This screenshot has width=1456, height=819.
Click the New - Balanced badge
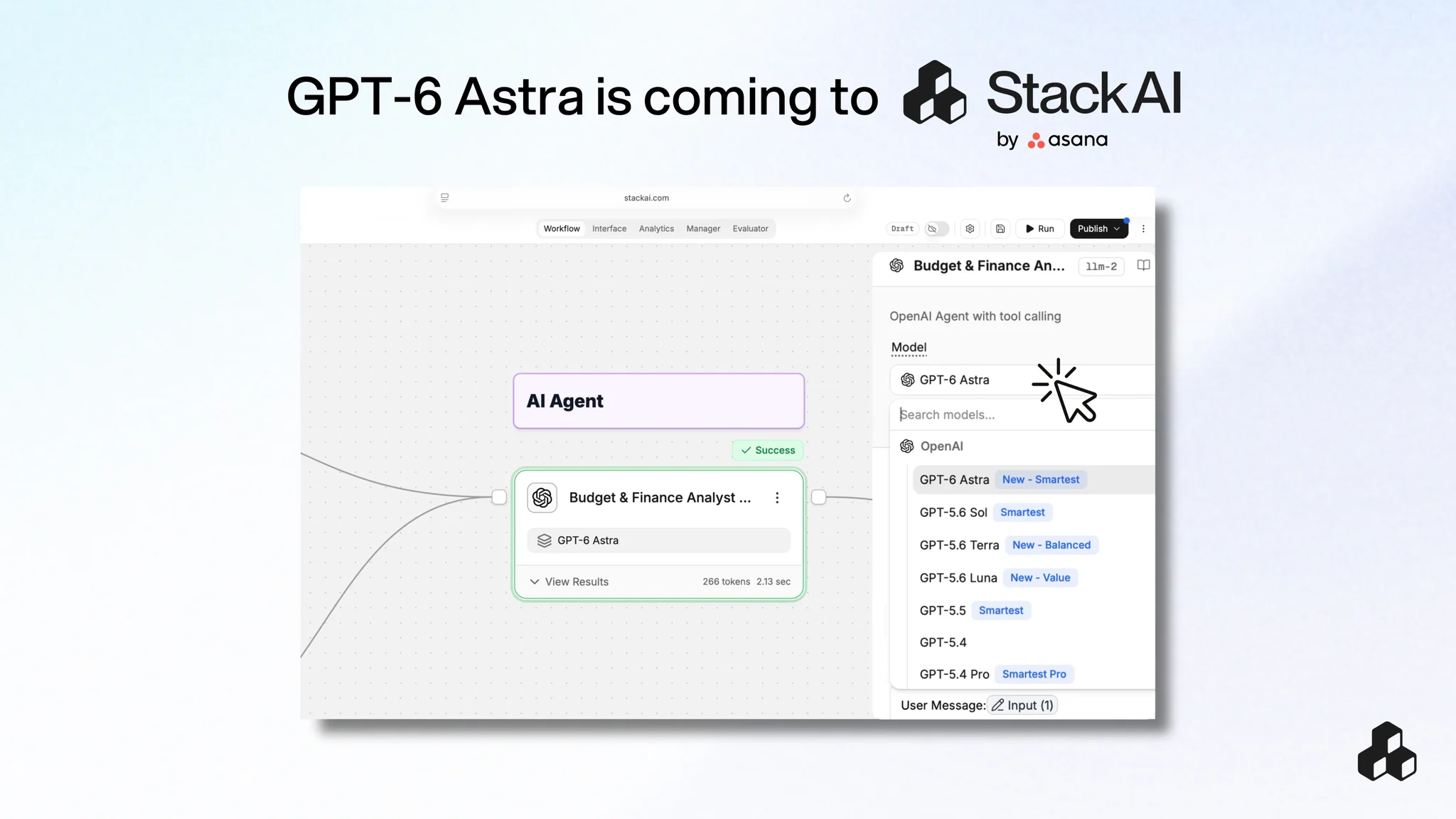coord(1051,545)
